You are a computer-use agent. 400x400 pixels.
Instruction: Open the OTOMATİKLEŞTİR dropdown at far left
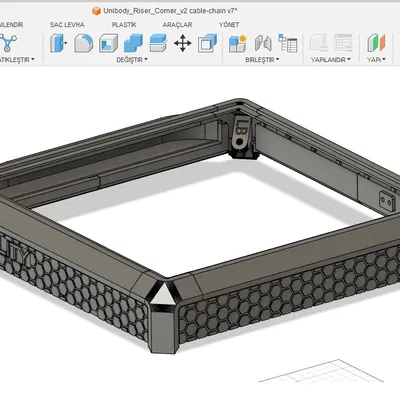coord(17,60)
